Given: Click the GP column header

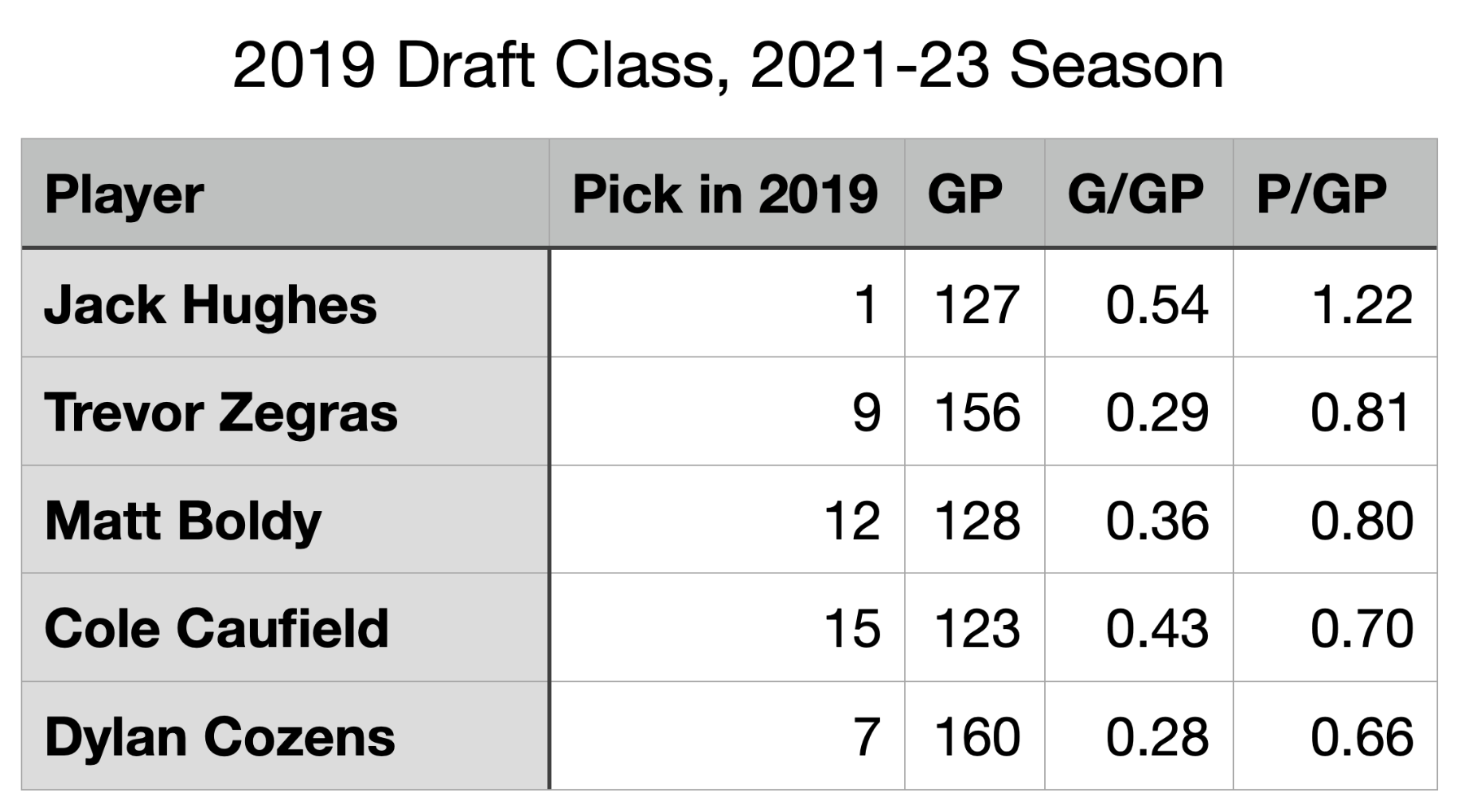Looking at the screenshot, I should [x=964, y=194].
